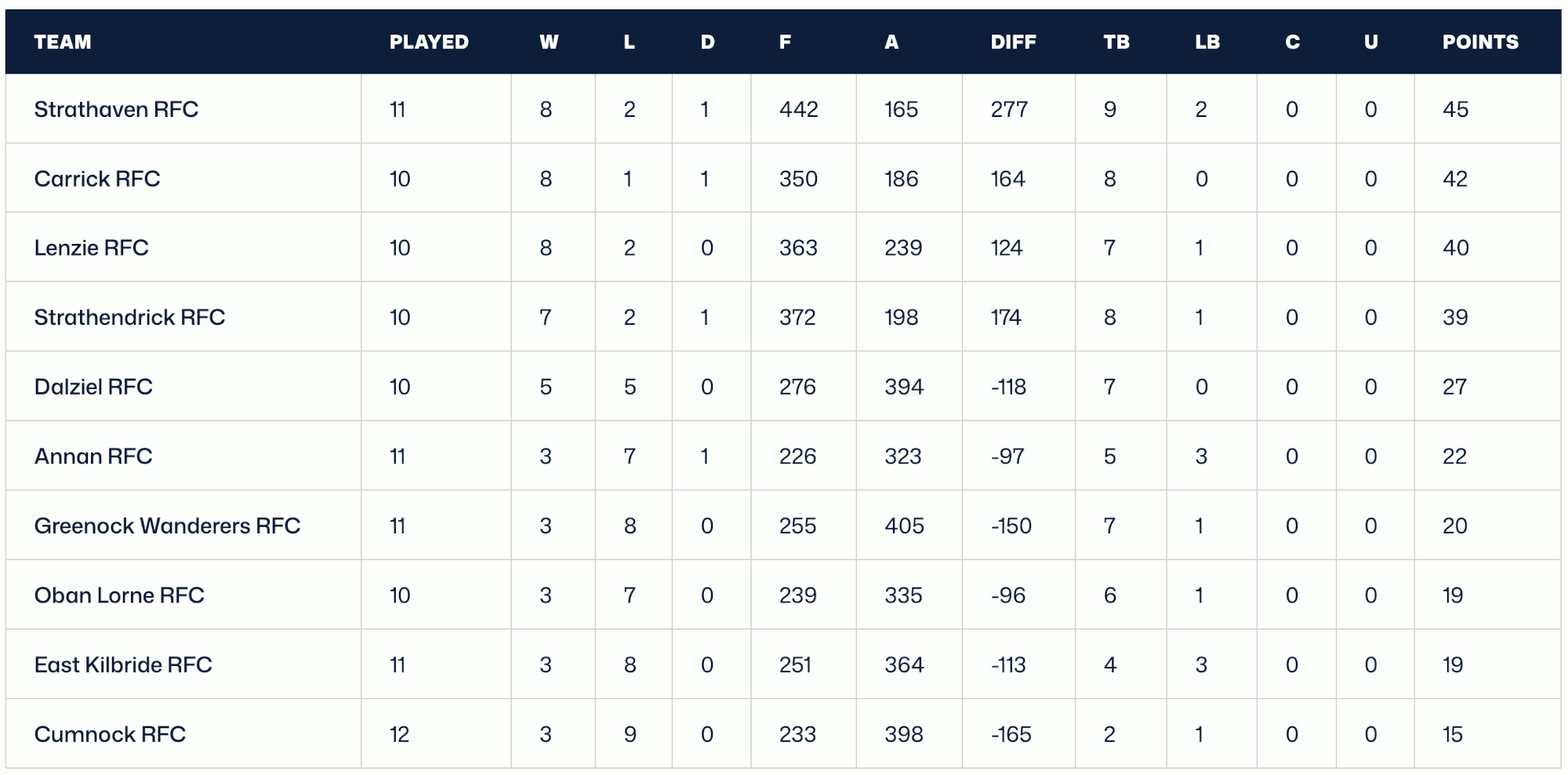
Task: Sort table by POINTS header
Action: point(1480,42)
